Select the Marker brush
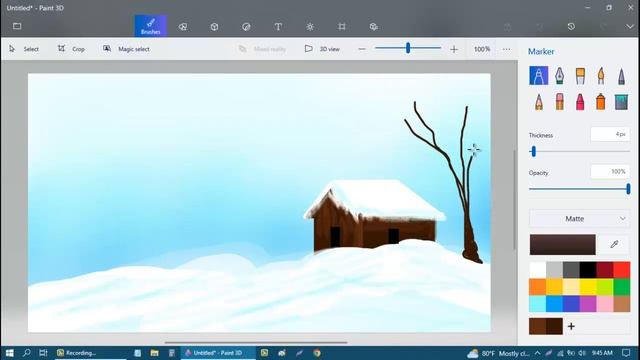 coord(539,76)
